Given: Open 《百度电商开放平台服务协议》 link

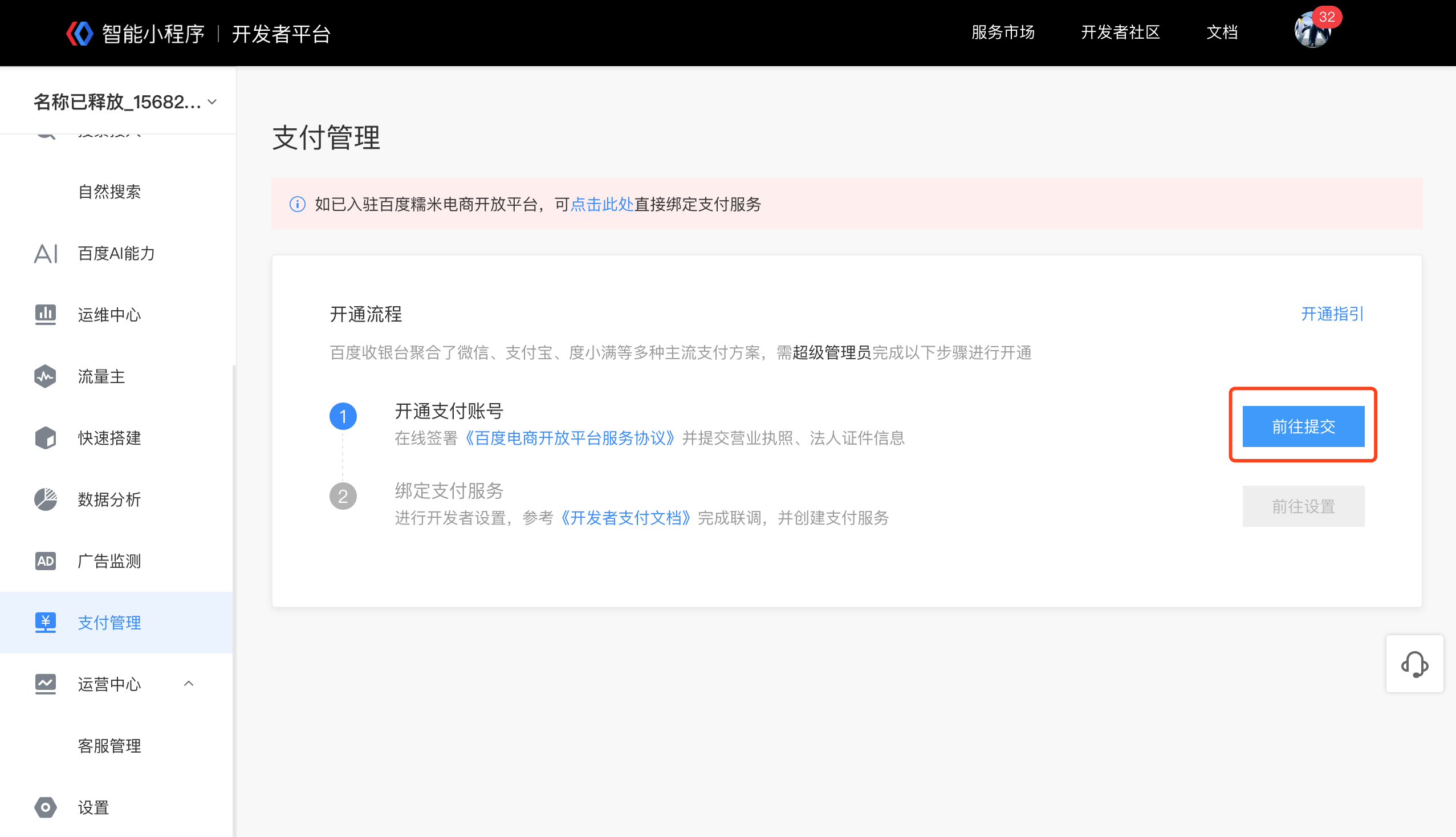Looking at the screenshot, I should [x=570, y=438].
